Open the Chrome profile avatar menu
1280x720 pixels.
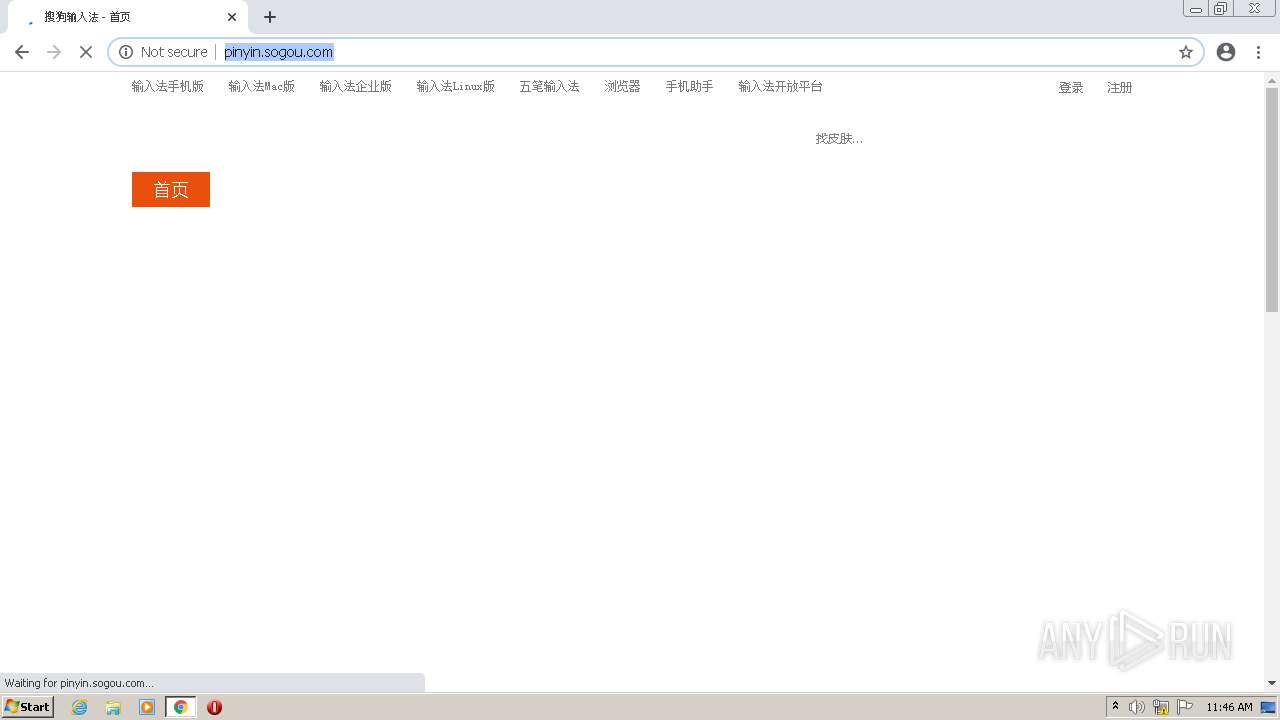[x=1226, y=52]
